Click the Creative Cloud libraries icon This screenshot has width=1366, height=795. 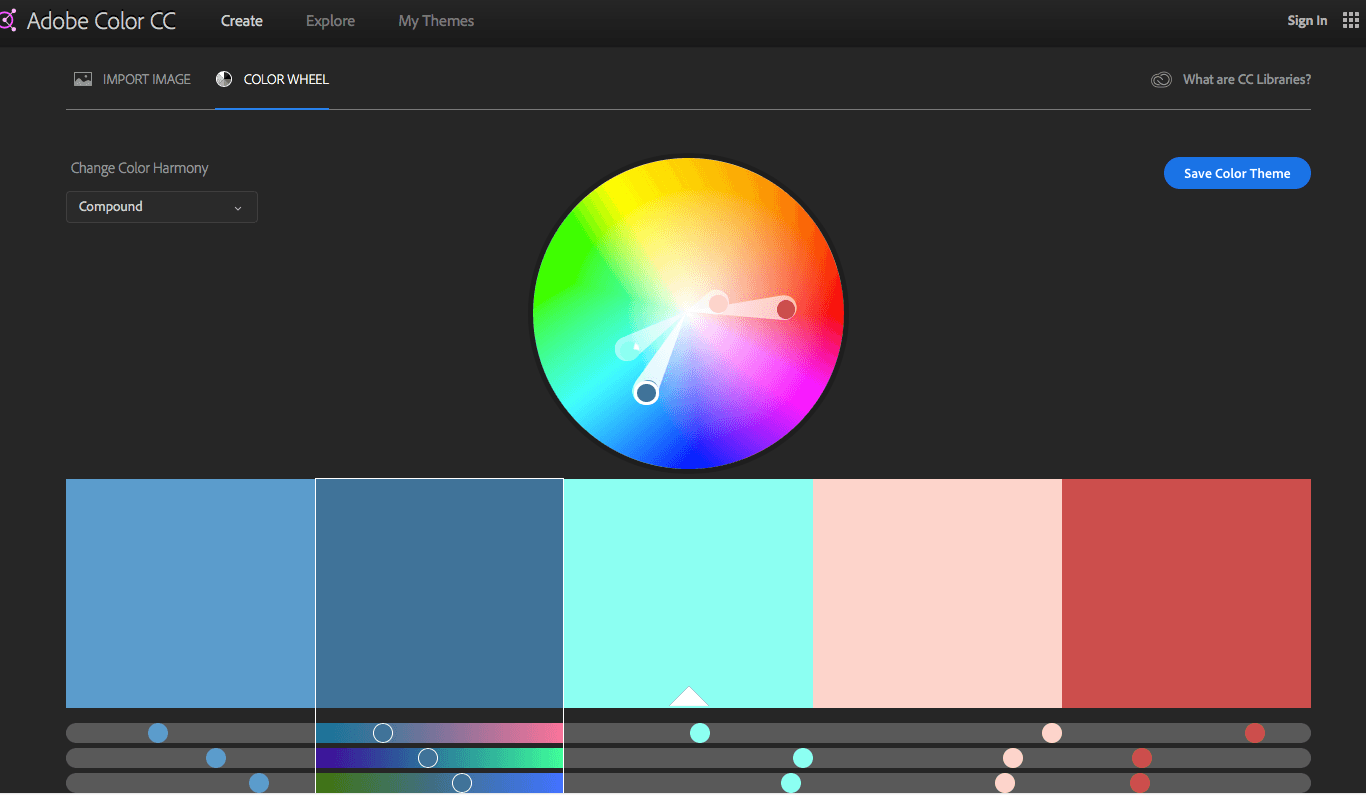(1161, 80)
